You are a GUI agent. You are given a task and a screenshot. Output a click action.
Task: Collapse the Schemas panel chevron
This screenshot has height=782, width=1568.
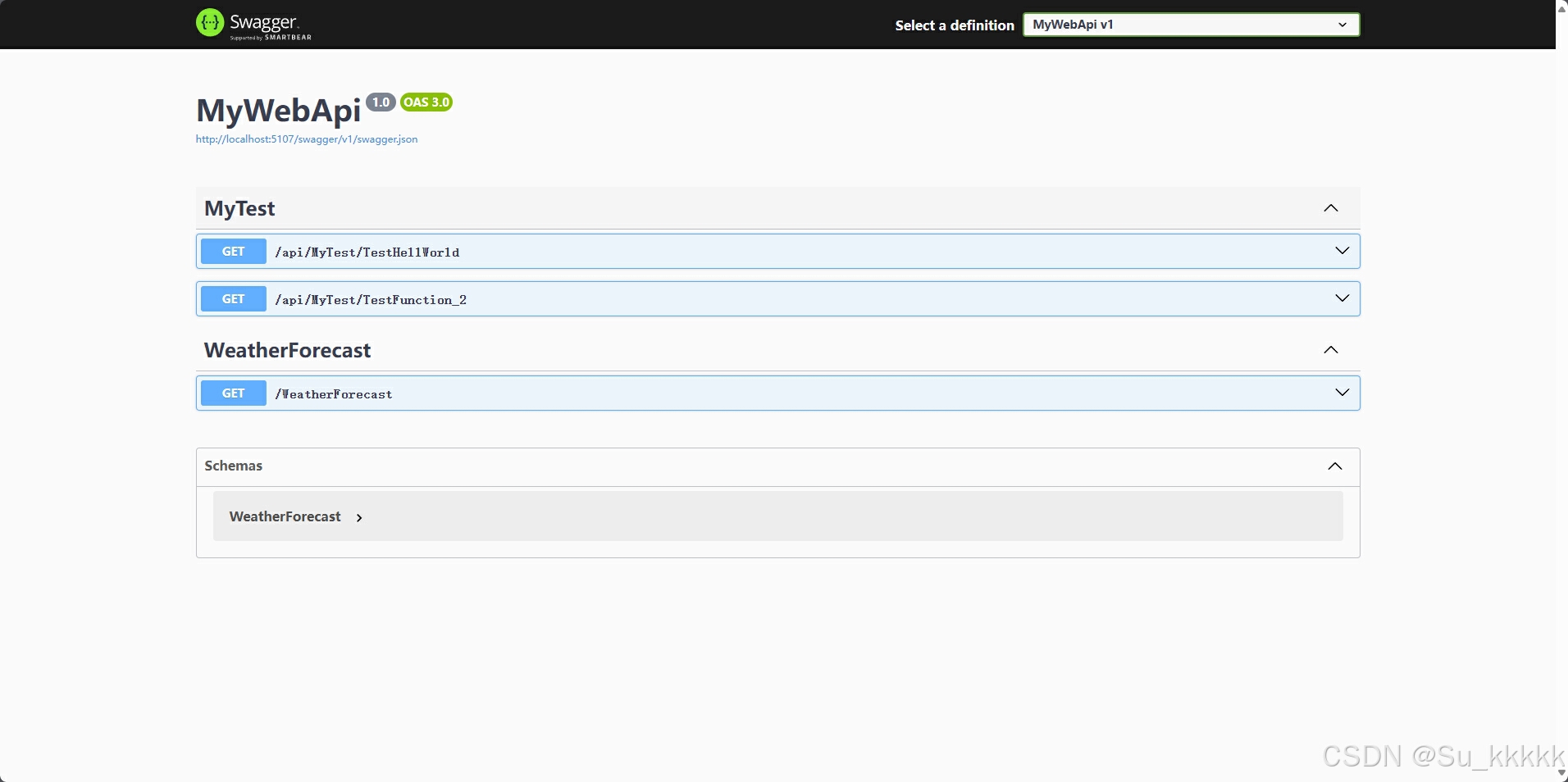click(x=1335, y=466)
